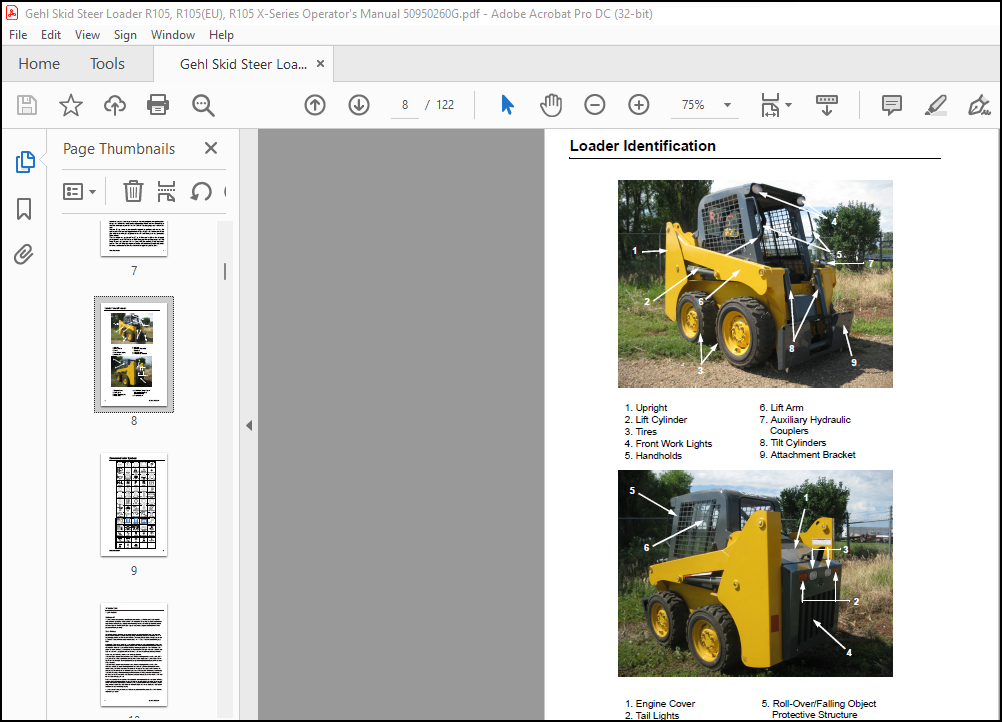Close the Page Thumbnails panel
Viewport: 1002px width, 722px height.
coord(211,148)
